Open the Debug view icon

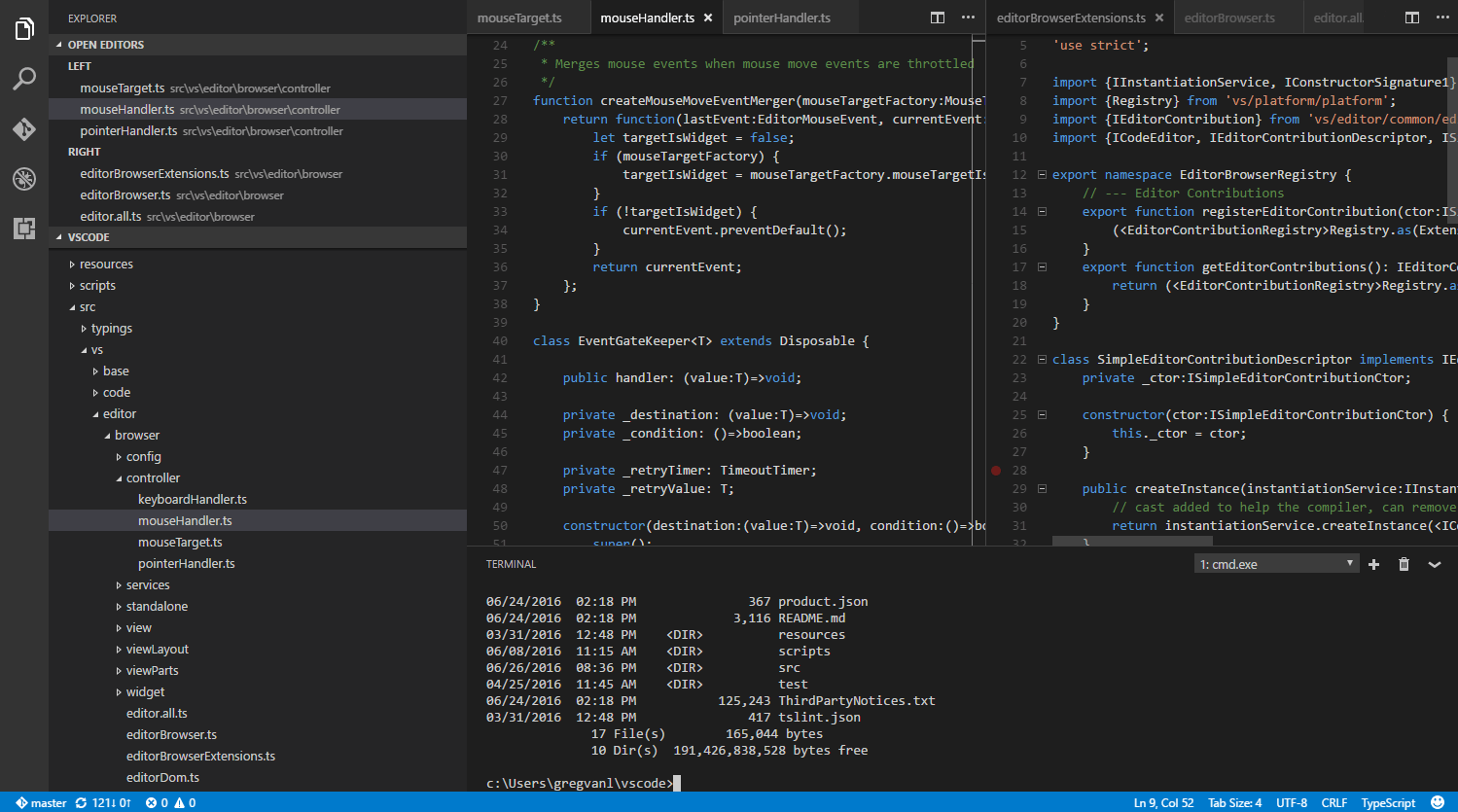(x=23, y=178)
